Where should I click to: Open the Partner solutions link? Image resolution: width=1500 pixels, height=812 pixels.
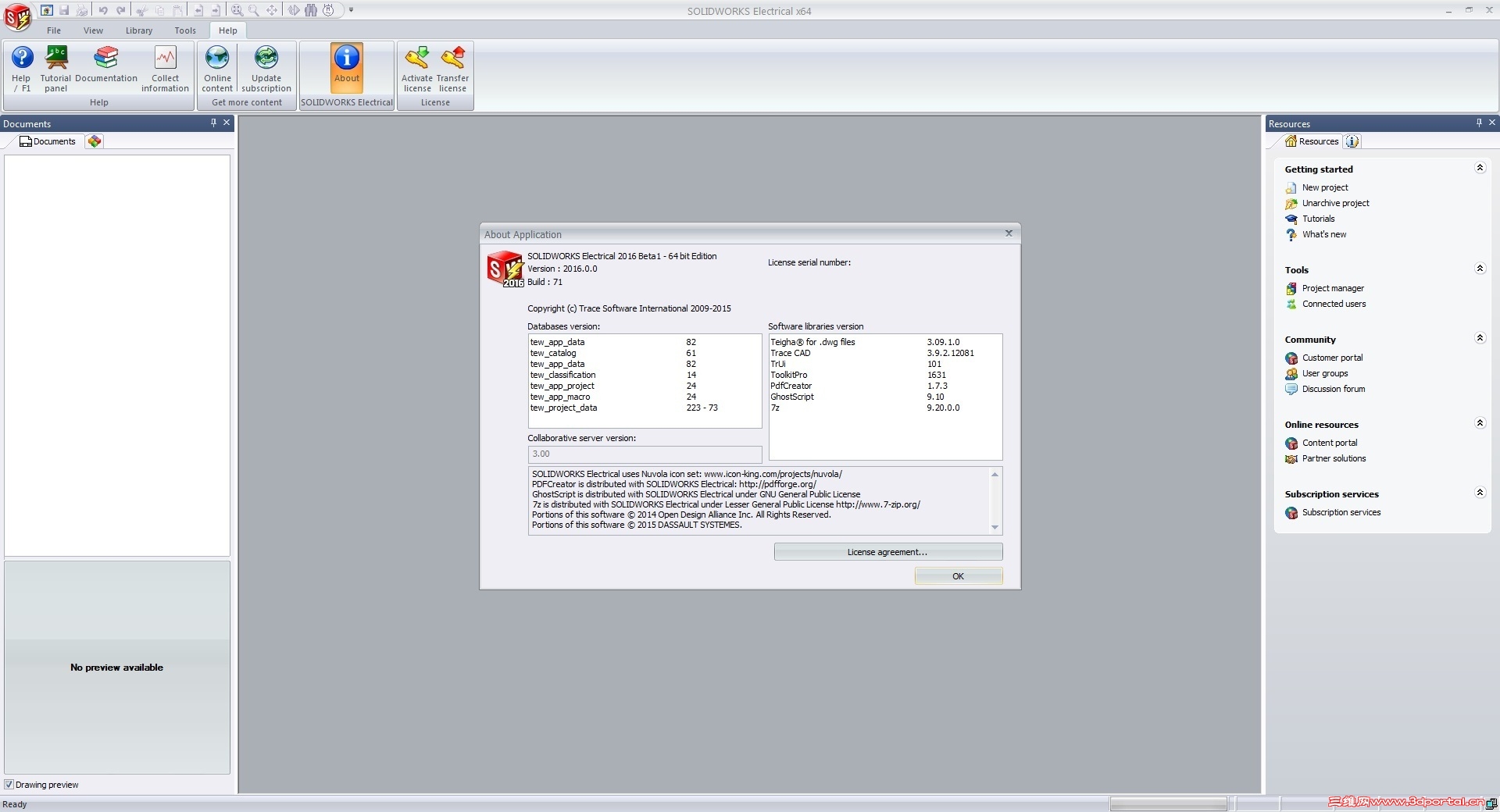pos(1334,458)
